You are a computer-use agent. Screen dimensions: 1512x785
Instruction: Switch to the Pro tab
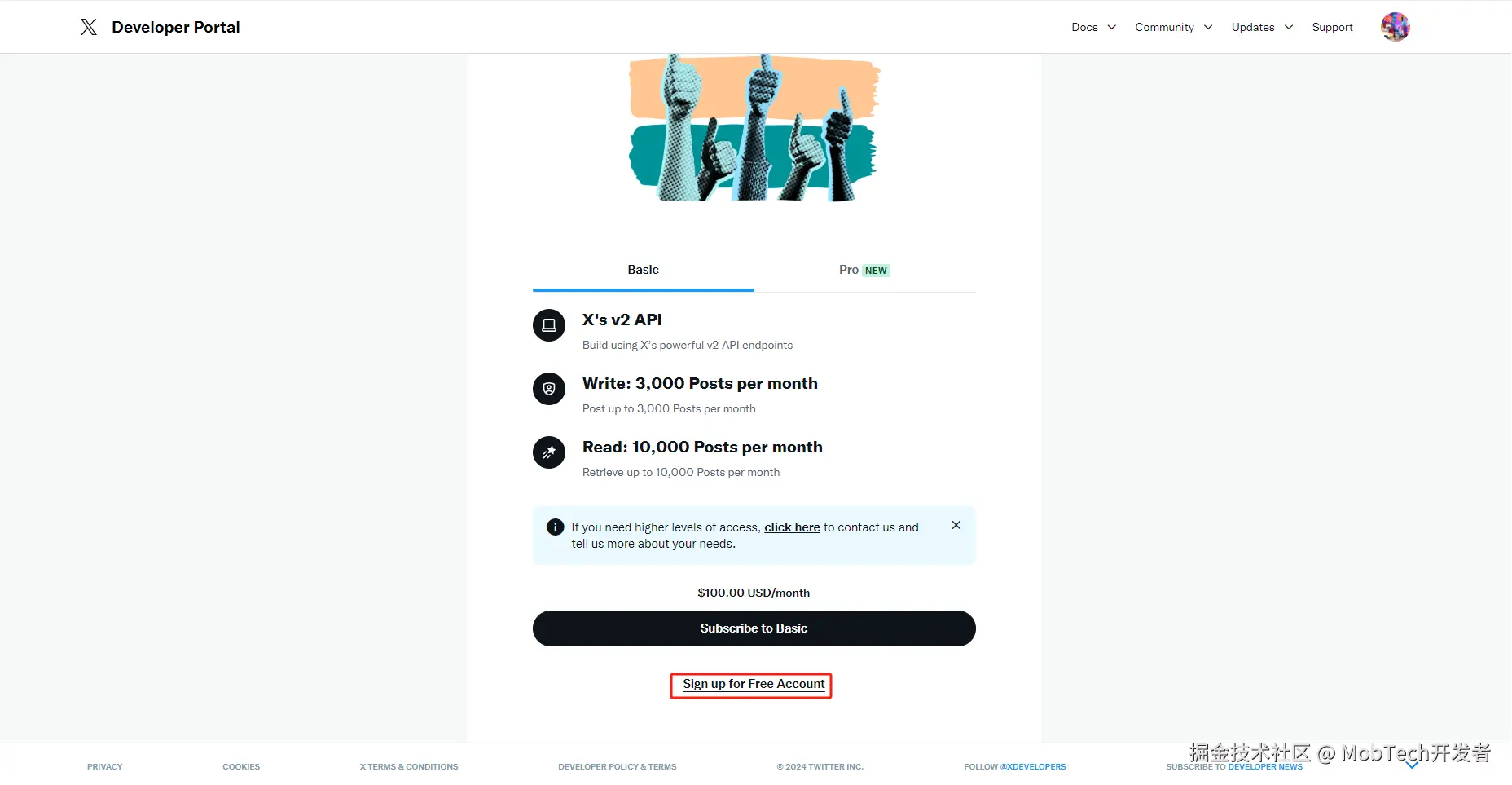pyautogui.click(x=864, y=270)
